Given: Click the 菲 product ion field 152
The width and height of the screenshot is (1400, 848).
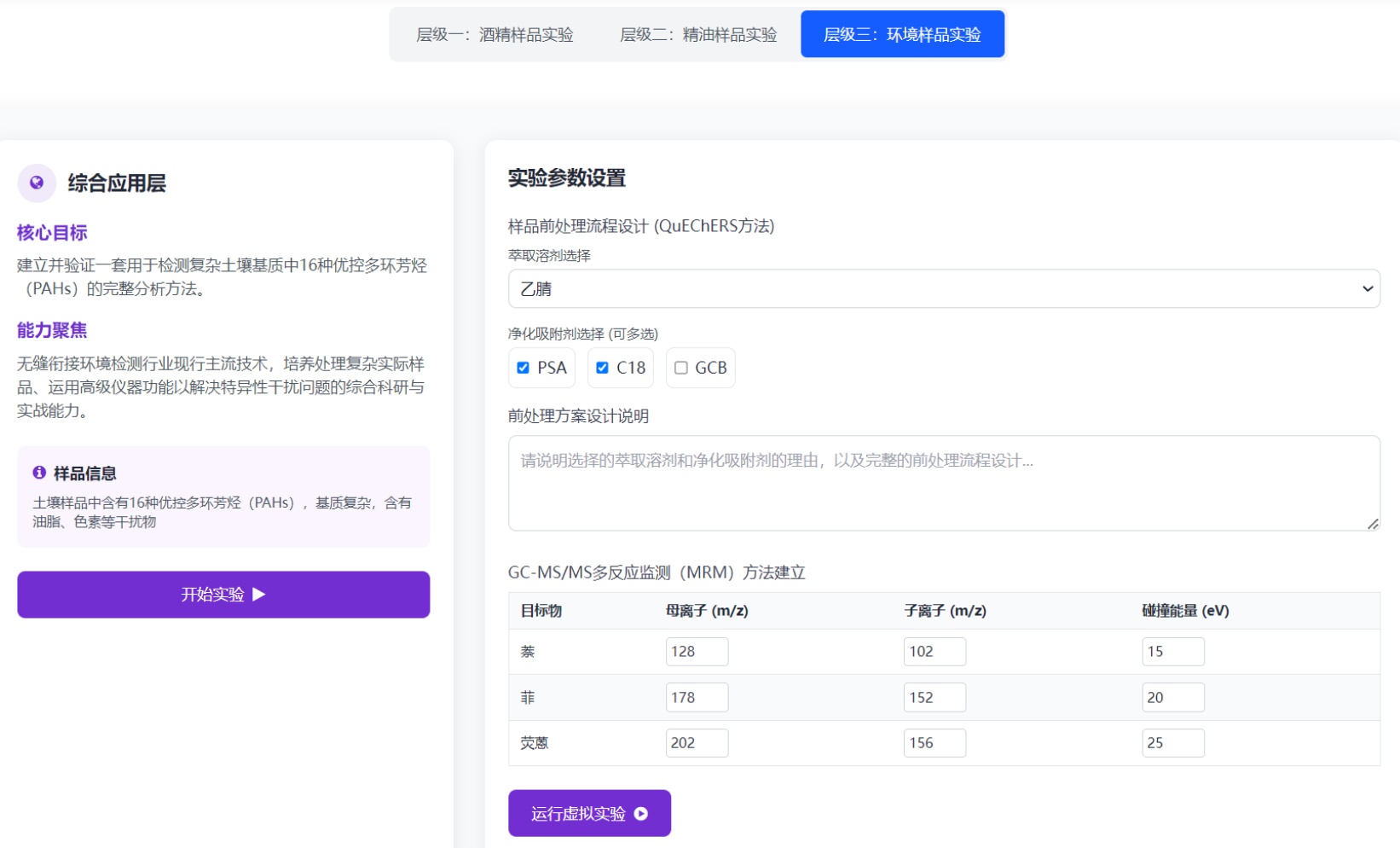Looking at the screenshot, I should [934, 698].
